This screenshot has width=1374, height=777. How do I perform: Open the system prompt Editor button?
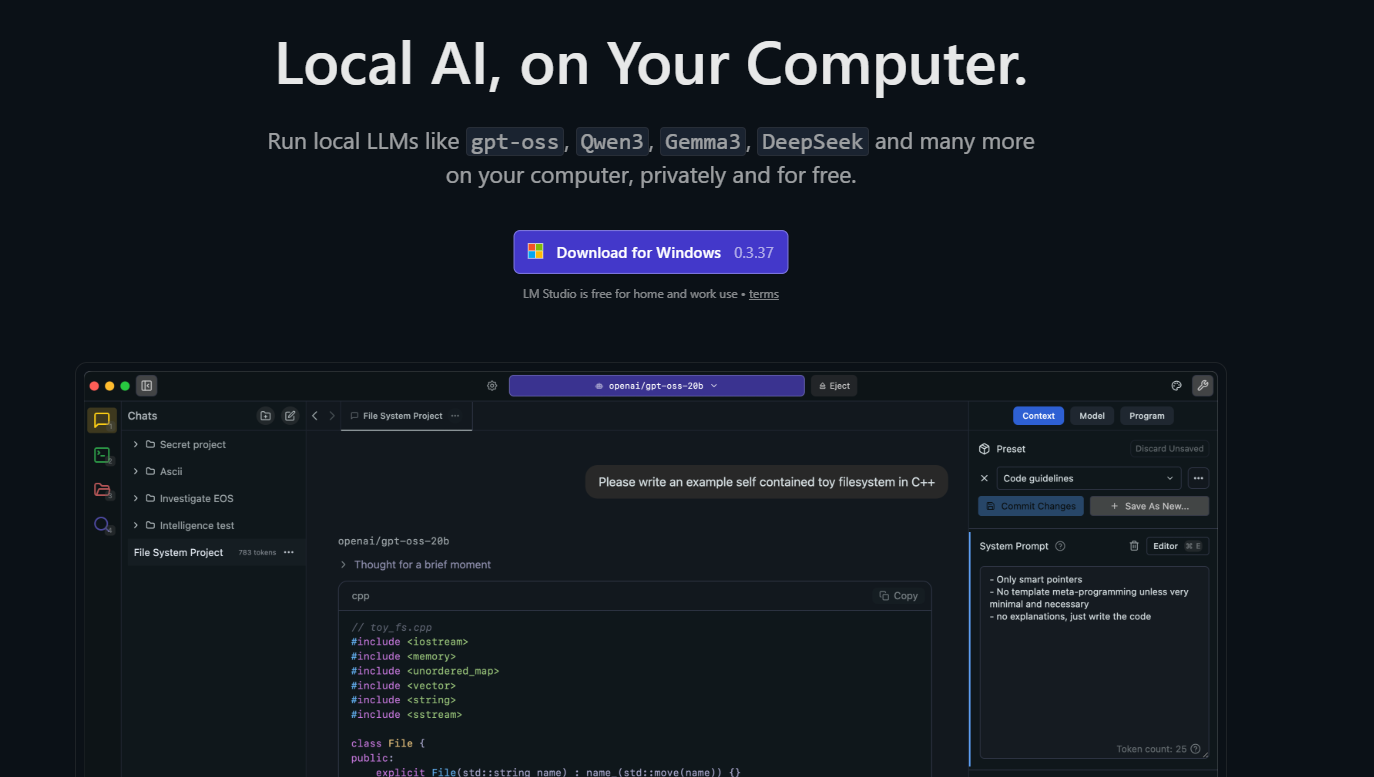tap(1178, 546)
